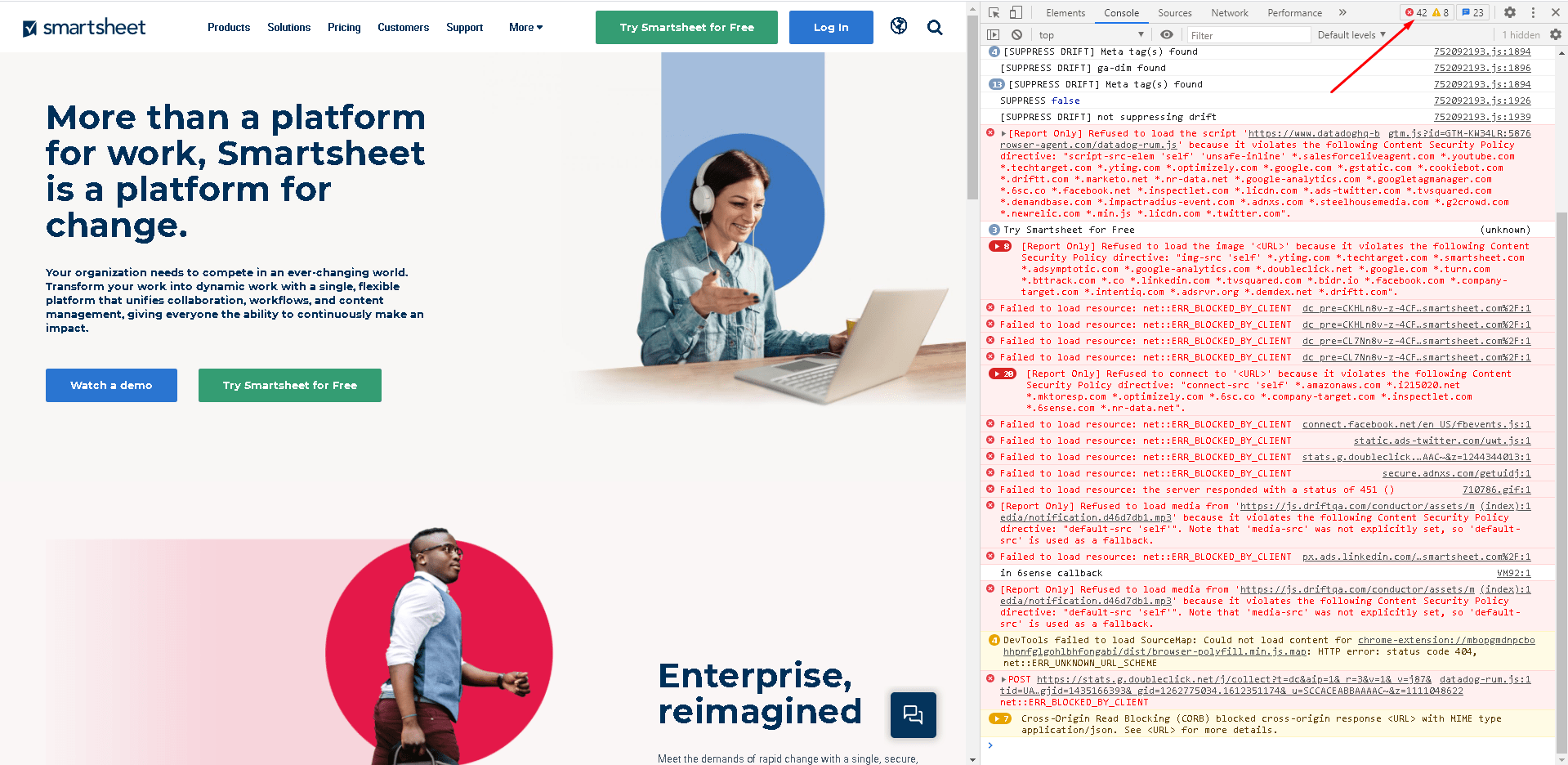Image resolution: width=1568 pixels, height=765 pixels.
Task: Open the Default levels dropdown
Action: click(x=1351, y=35)
